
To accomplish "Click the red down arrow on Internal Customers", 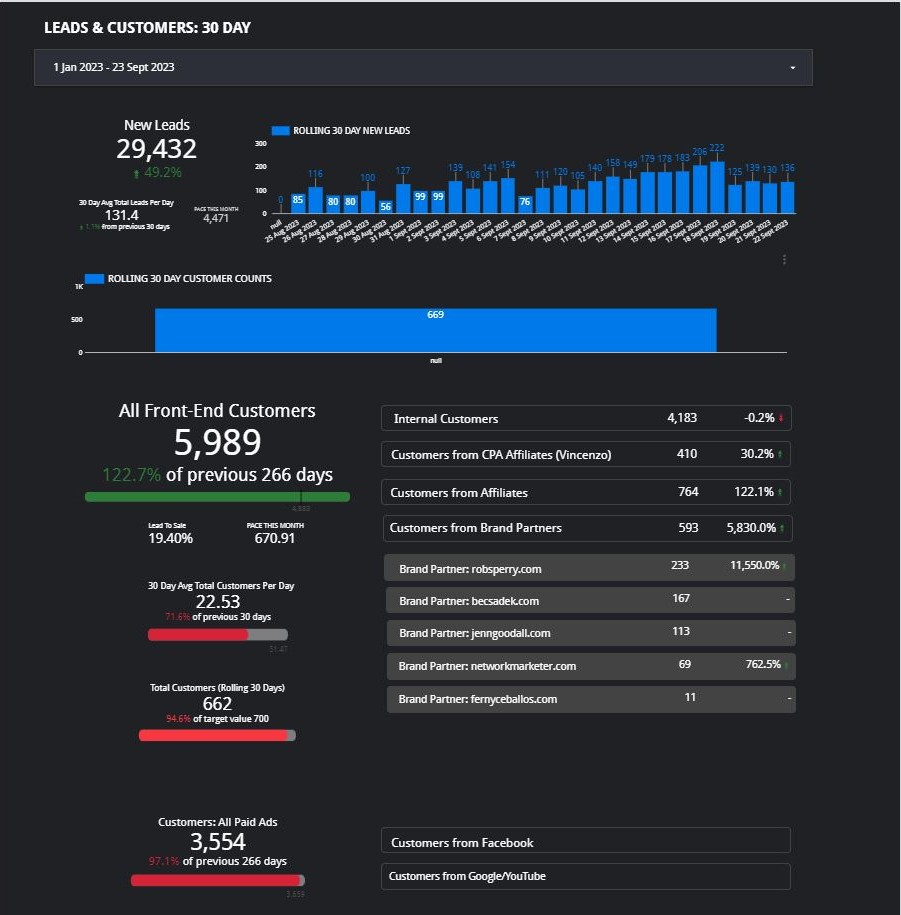I will point(781,419).
